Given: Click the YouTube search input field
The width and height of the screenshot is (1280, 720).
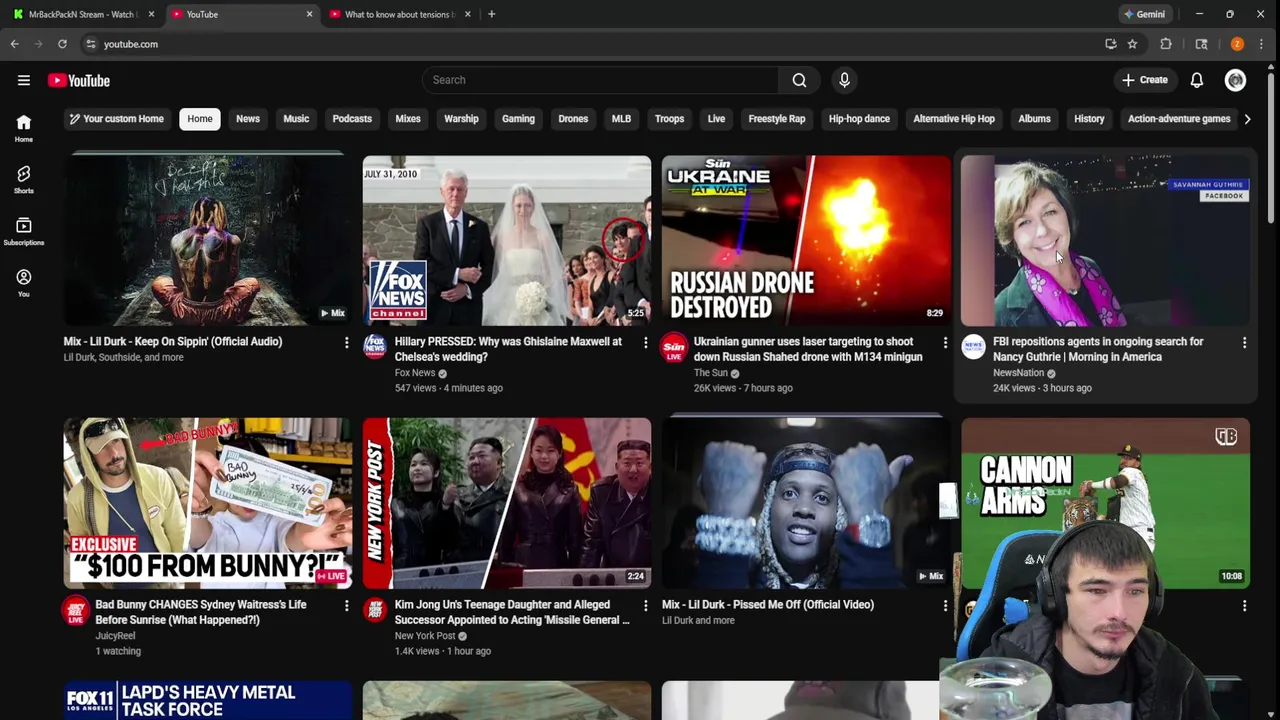Looking at the screenshot, I should coord(600,80).
